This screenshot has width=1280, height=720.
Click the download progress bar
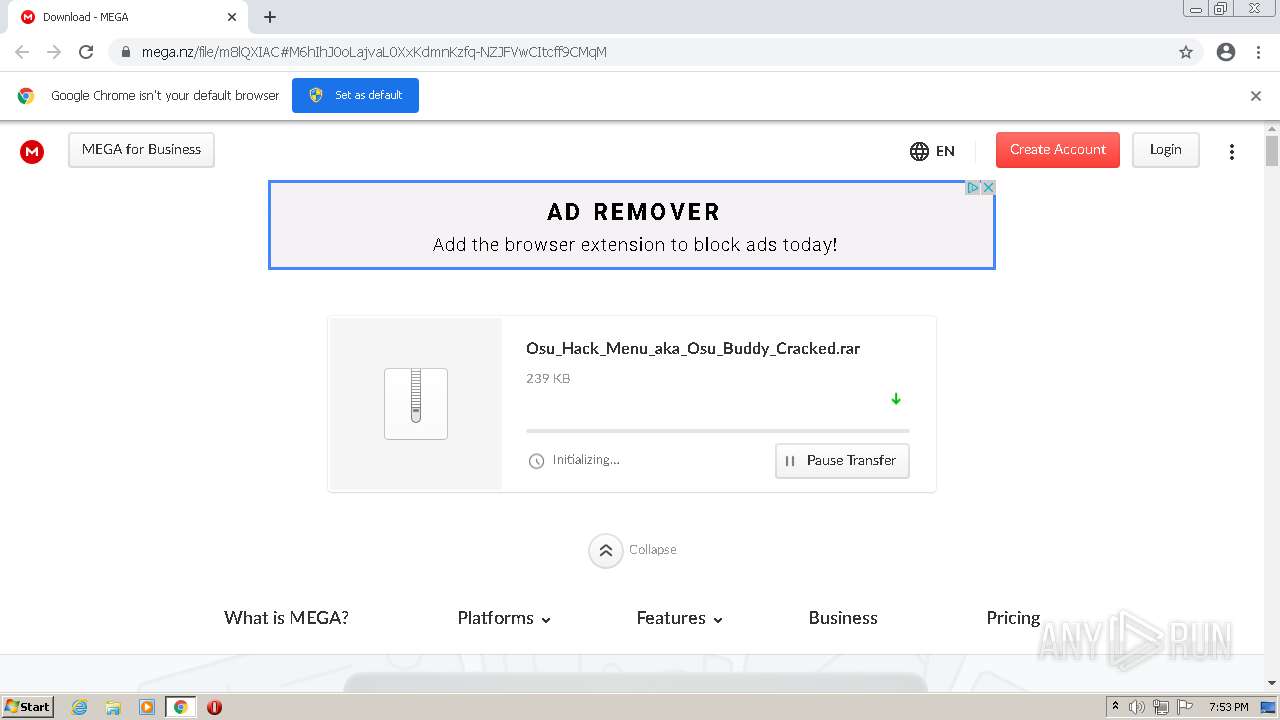(x=717, y=431)
